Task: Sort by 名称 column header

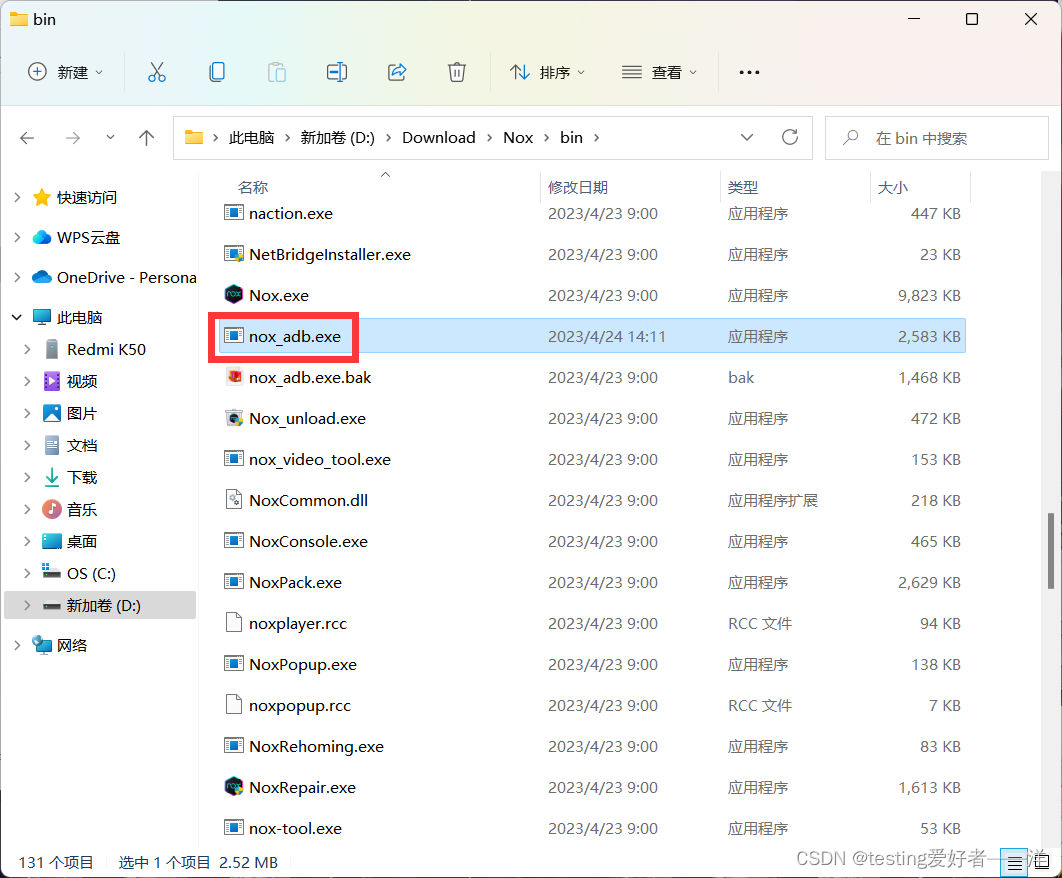Action: 253,188
